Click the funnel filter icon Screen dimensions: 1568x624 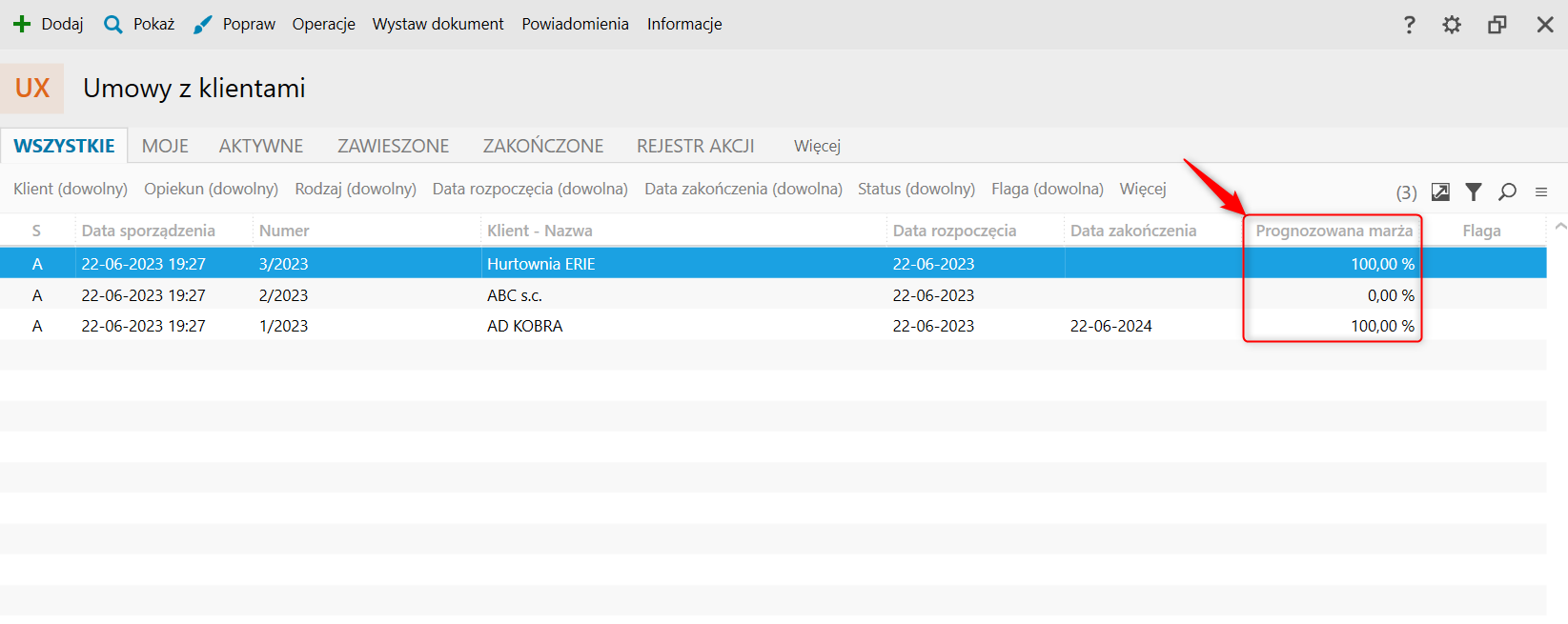[x=1474, y=192]
